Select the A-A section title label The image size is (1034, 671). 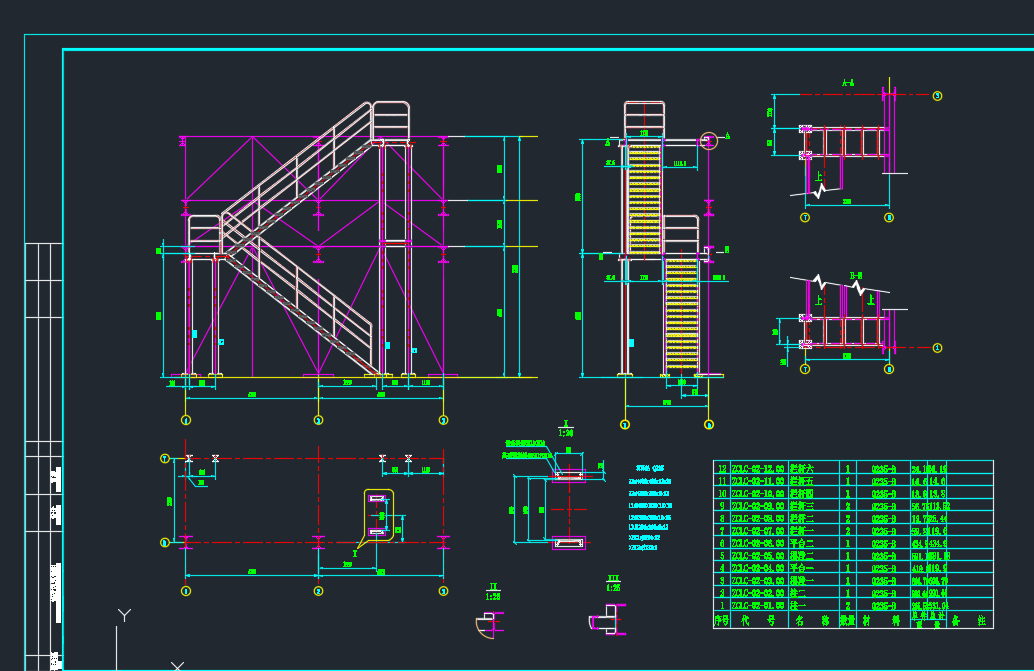[848, 83]
